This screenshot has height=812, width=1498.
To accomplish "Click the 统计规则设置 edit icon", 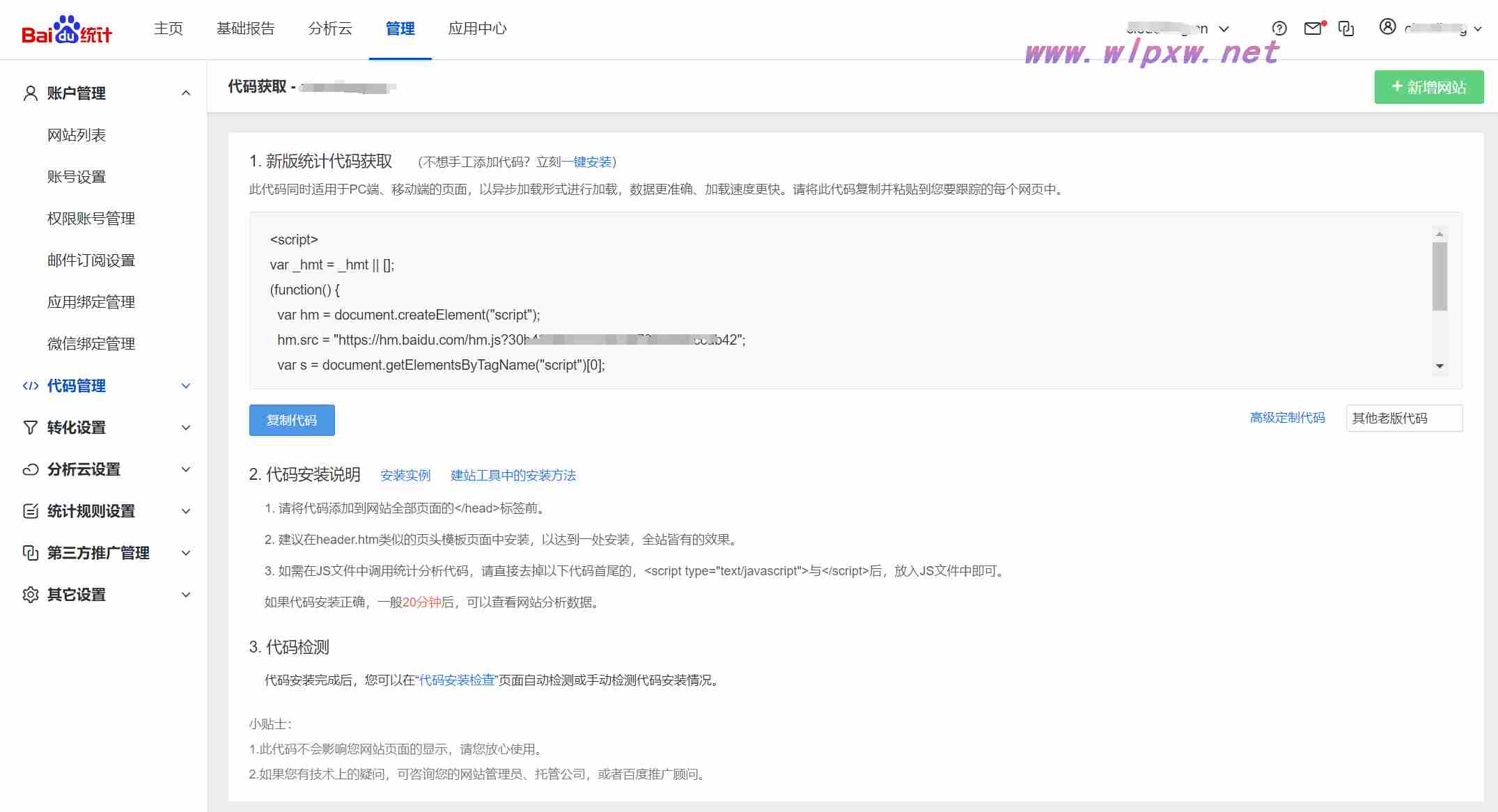I will [31, 511].
